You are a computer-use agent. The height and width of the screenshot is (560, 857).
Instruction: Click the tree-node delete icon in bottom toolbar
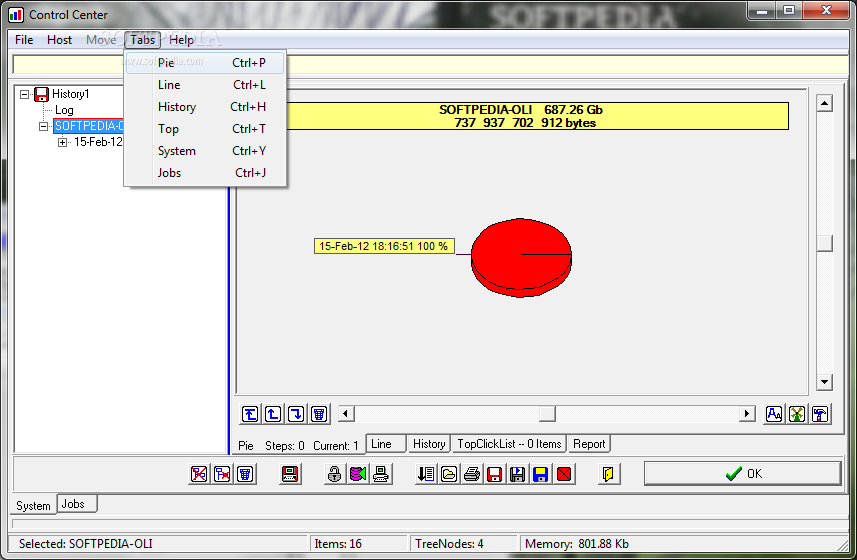tap(222, 474)
